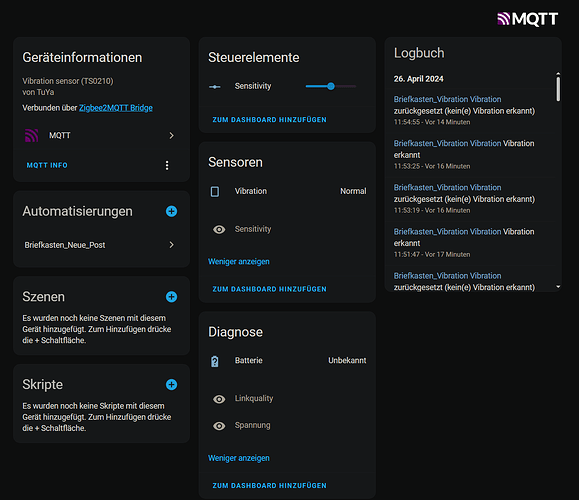Toggle the eye icon for Spannung
This screenshot has height=500, width=579.
coord(219,426)
